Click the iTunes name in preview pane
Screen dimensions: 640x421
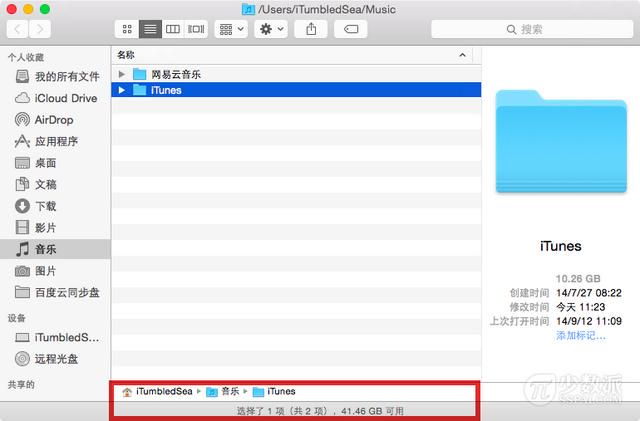pos(560,246)
